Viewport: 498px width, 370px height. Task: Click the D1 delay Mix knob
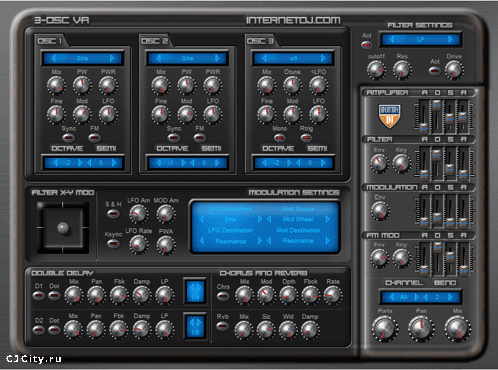tap(74, 295)
